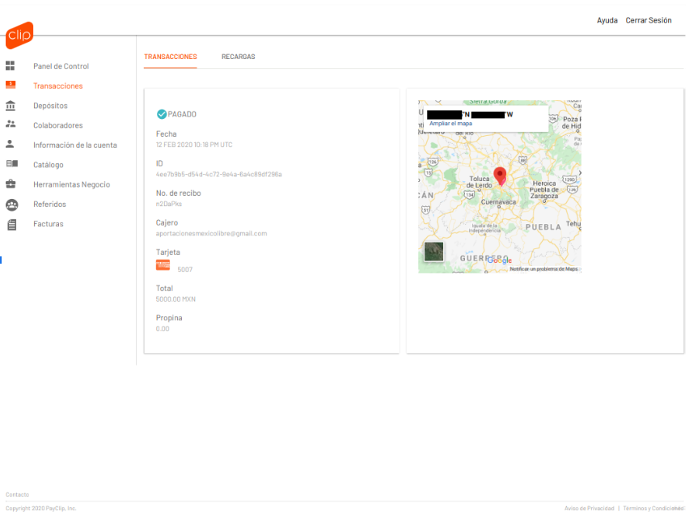
Task: Click the Herramientas Negocio briefcase icon
Action: 11,184
